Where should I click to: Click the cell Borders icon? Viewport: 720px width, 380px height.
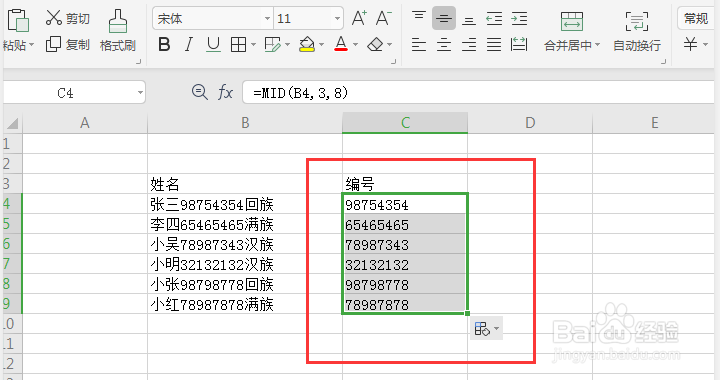point(238,45)
